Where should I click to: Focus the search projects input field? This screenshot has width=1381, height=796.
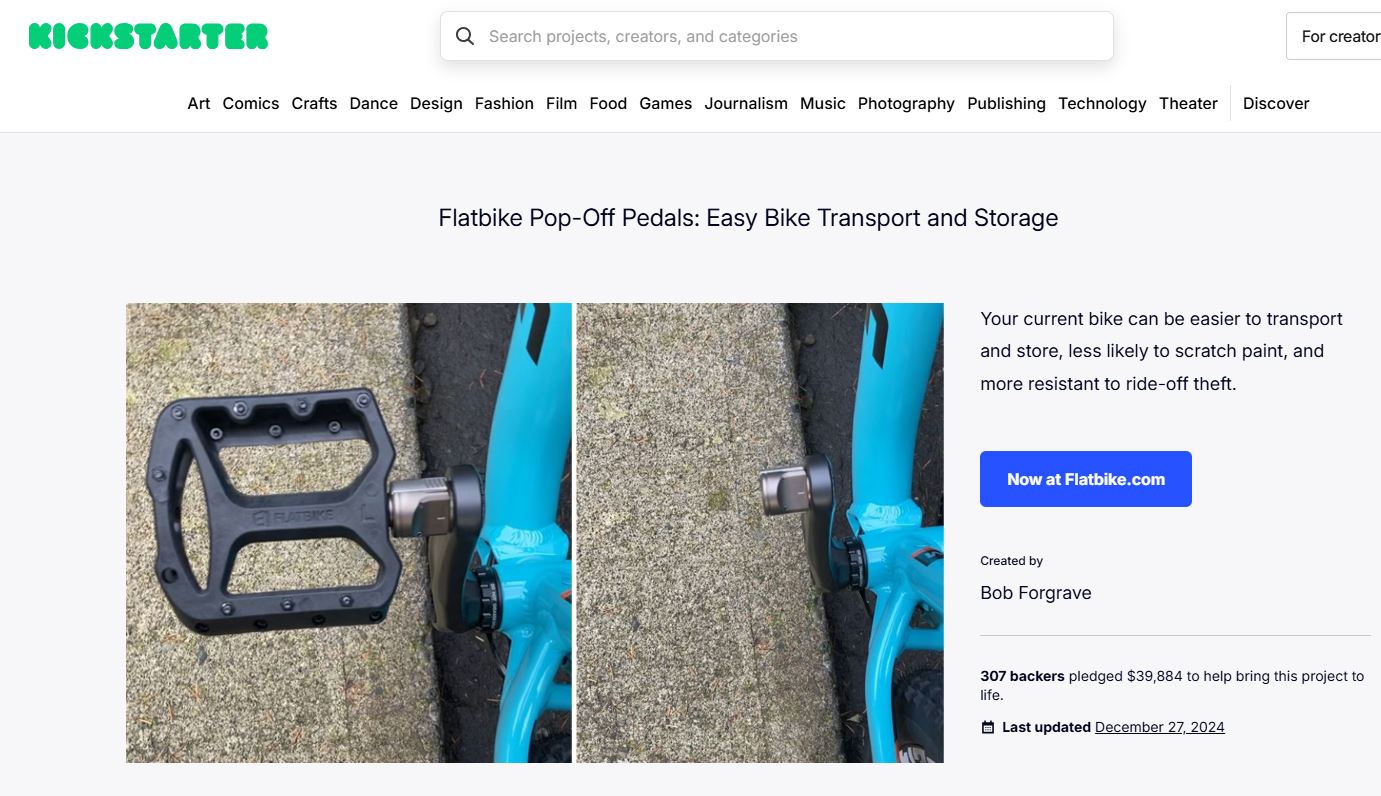(790, 37)
